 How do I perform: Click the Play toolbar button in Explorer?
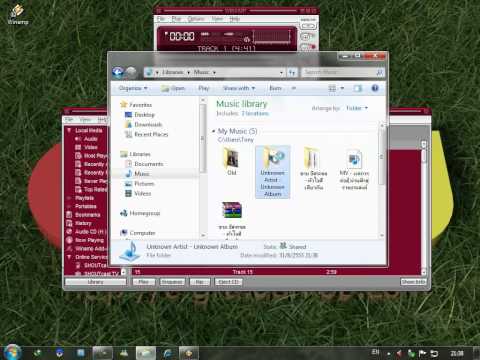[x=204, y=88]
